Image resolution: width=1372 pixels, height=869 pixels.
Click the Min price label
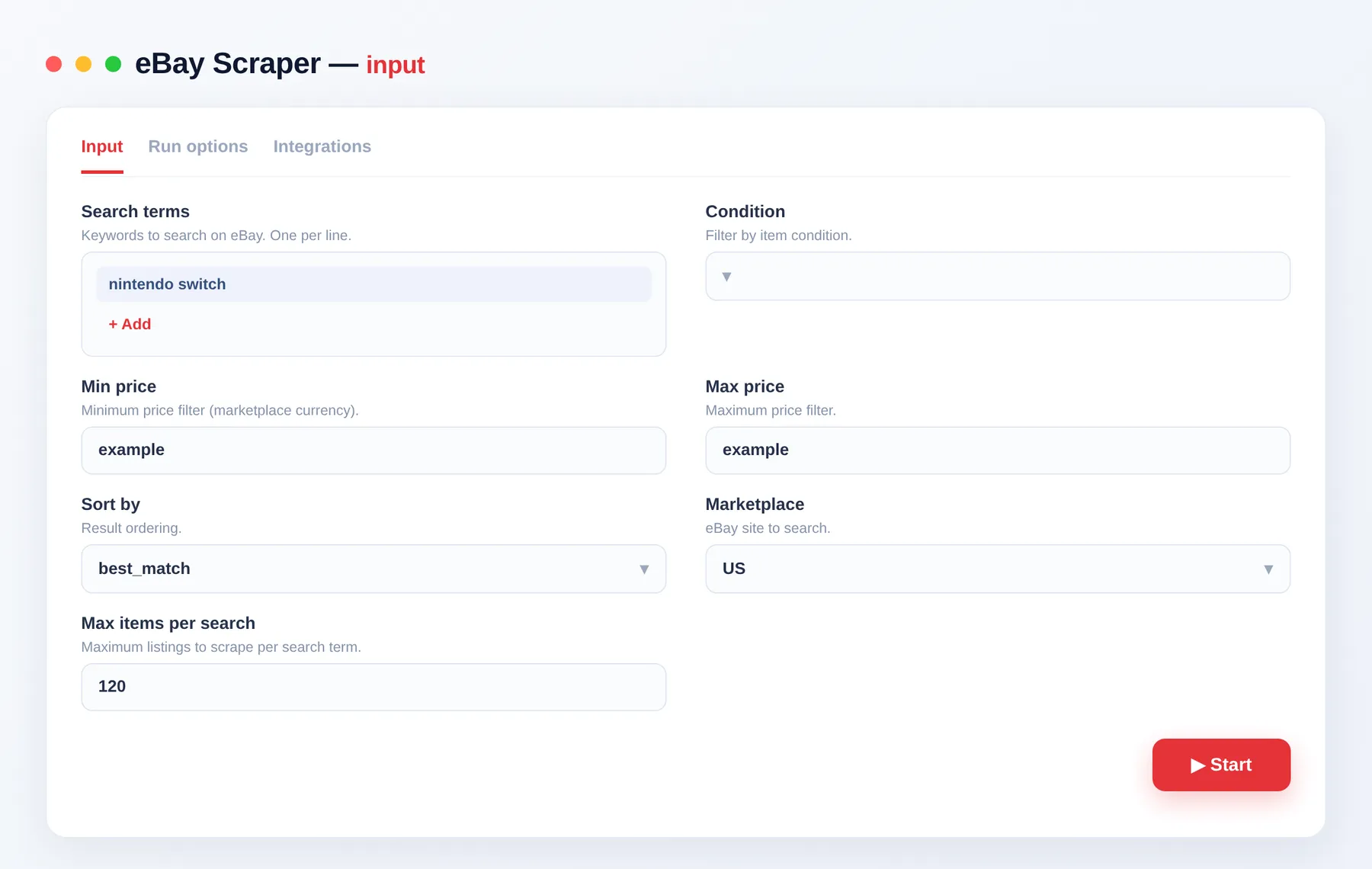119,386
